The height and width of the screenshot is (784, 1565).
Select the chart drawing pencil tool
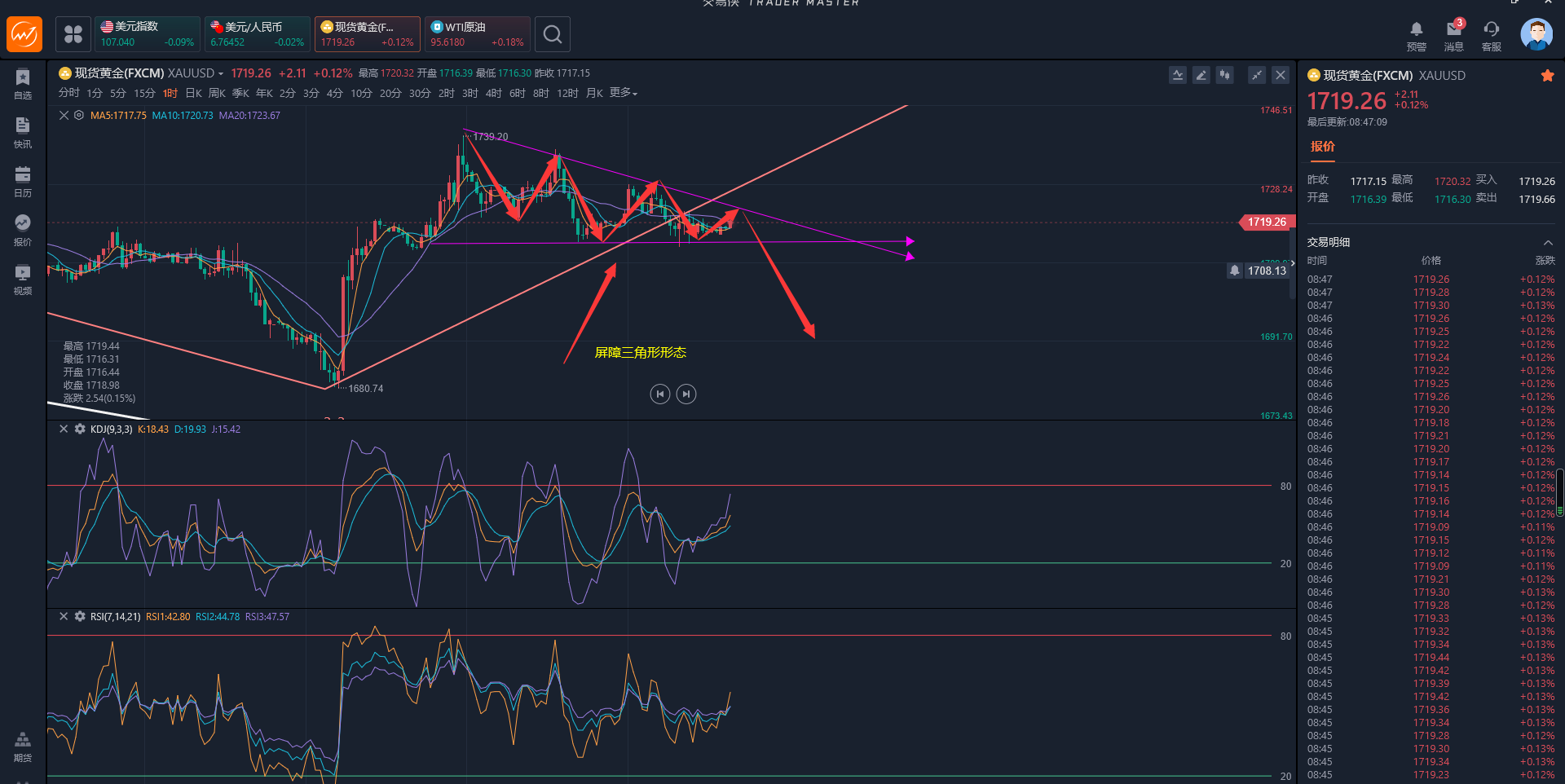[x=1201, y=75]
